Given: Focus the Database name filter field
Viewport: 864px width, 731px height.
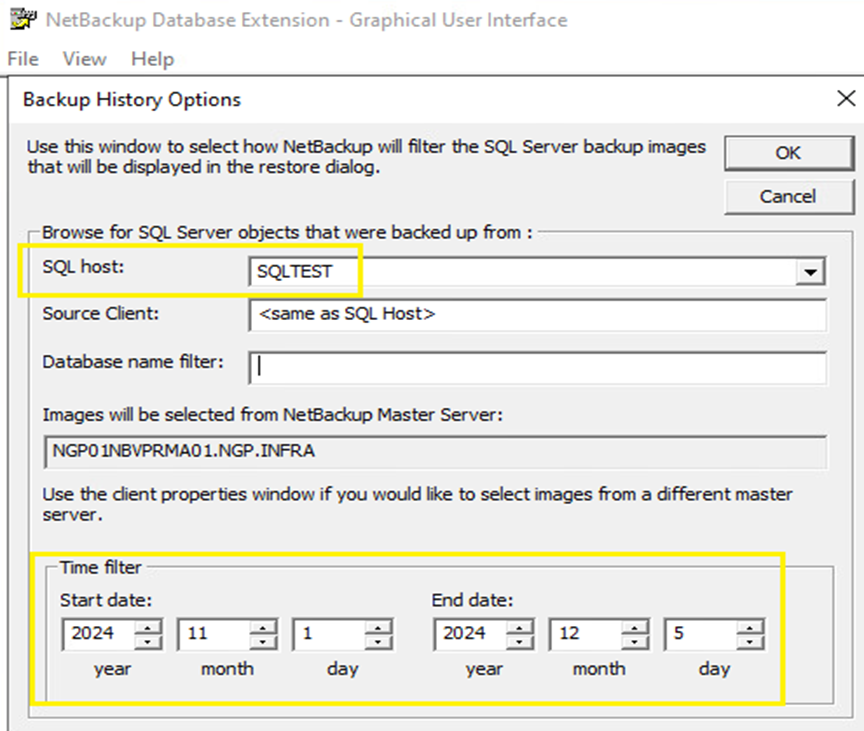Looking at the screenshot, I should tap(537, 367).
